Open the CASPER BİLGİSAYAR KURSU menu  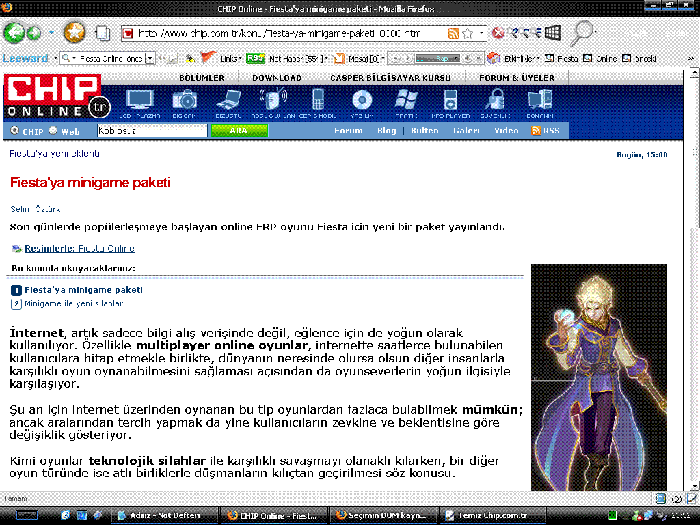pyautogui.click(x=391, y=78)
